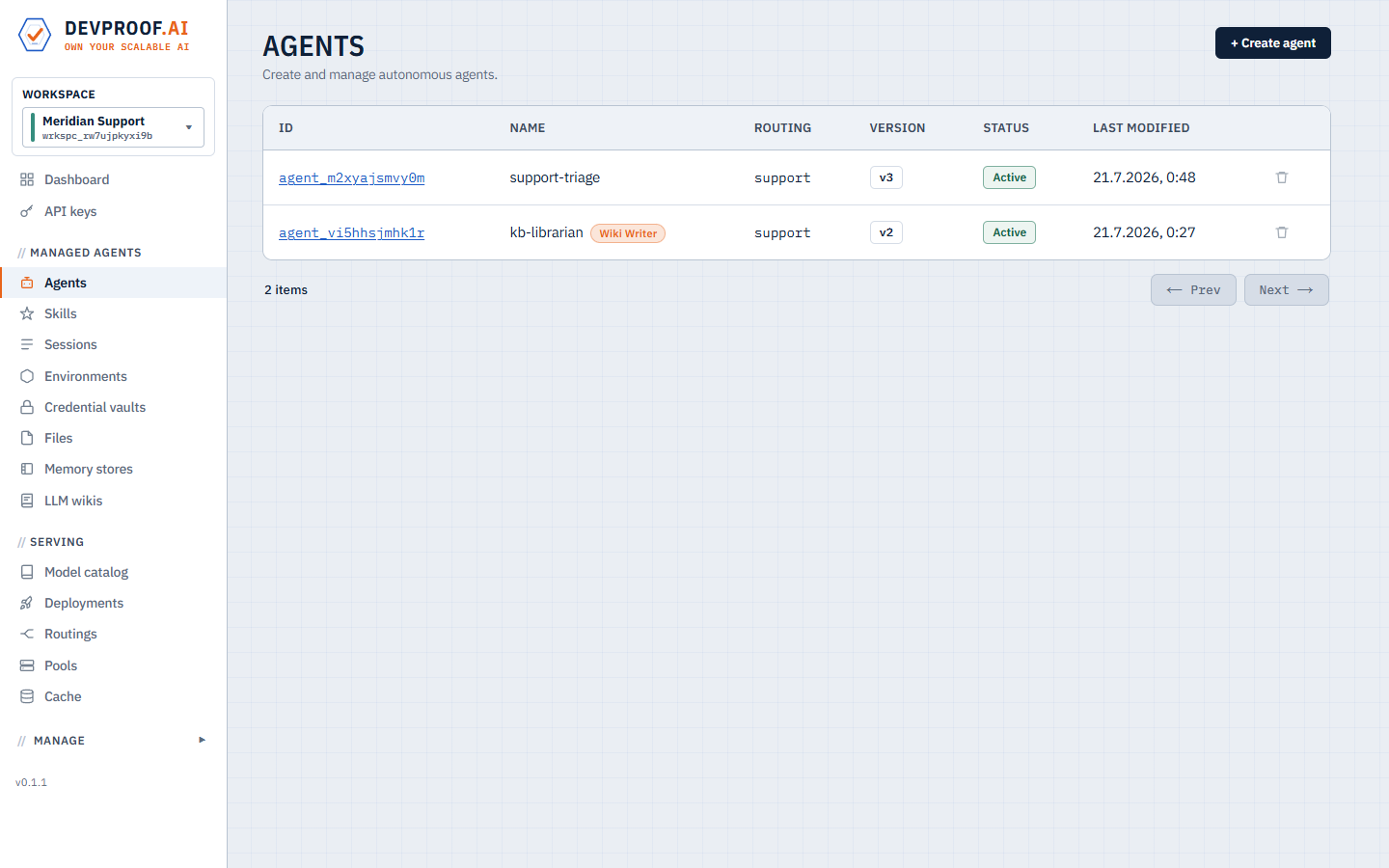Click Active status of support-triage
Viewport: 1389px width, 868px height.
[1009, 177]
